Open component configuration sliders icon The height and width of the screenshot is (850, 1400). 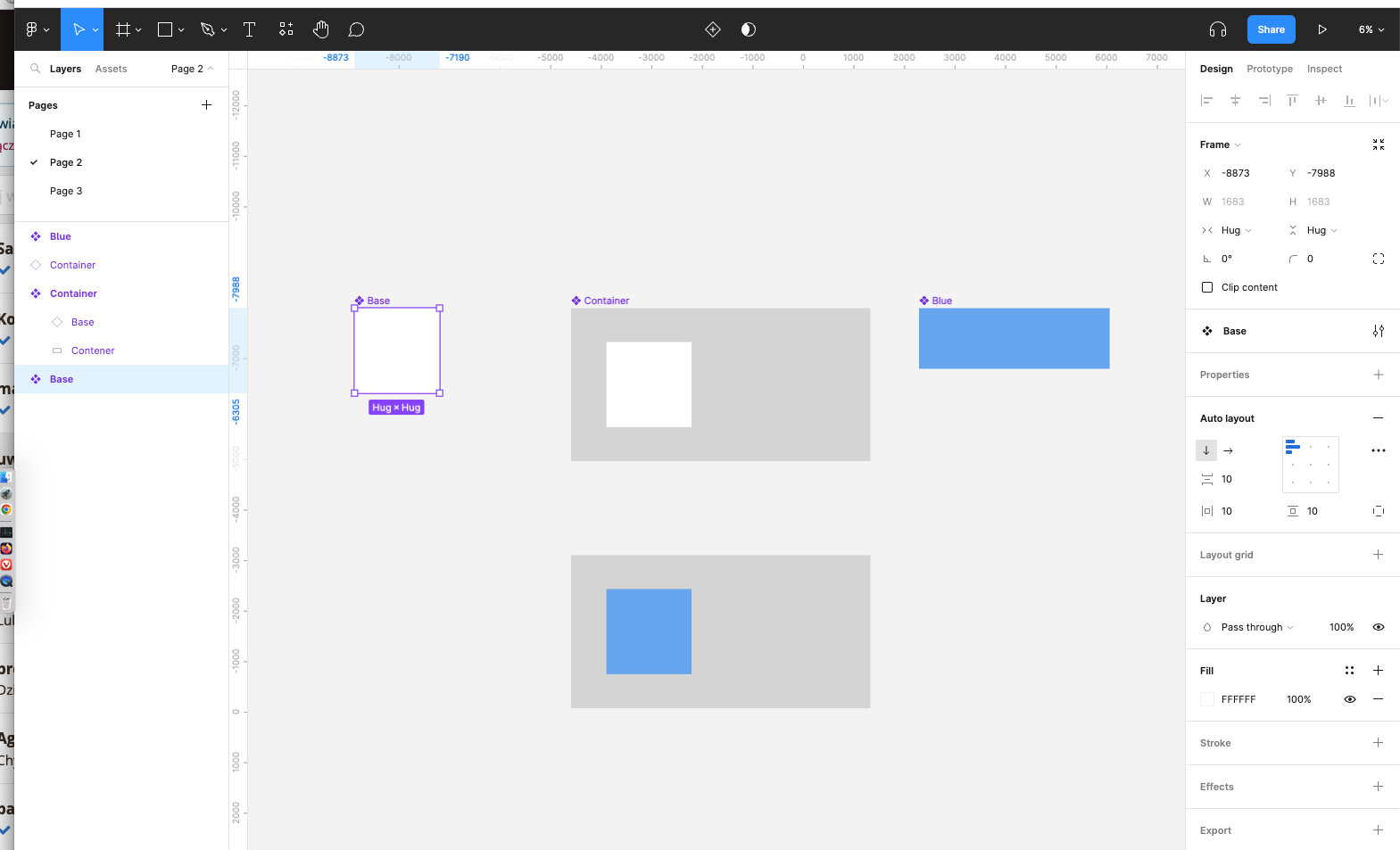[x=1379, y=331]
